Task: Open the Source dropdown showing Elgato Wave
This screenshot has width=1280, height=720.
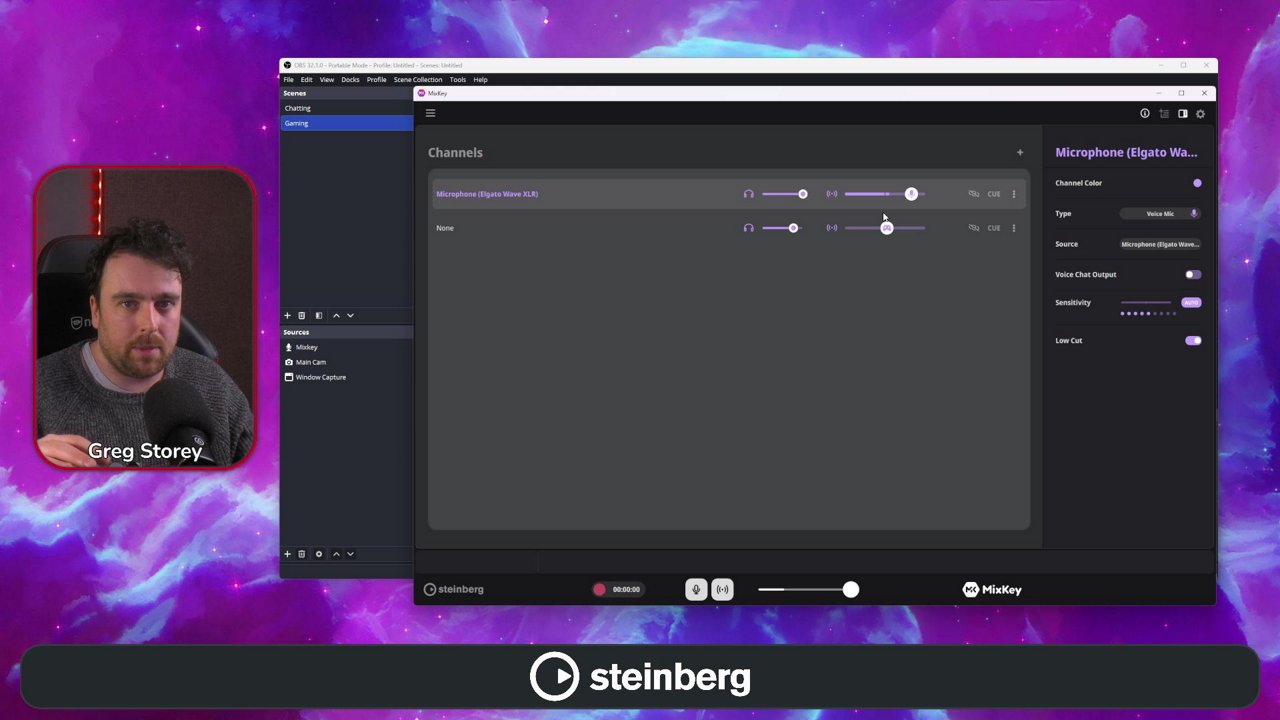Action: click(x=1159, y=244)
